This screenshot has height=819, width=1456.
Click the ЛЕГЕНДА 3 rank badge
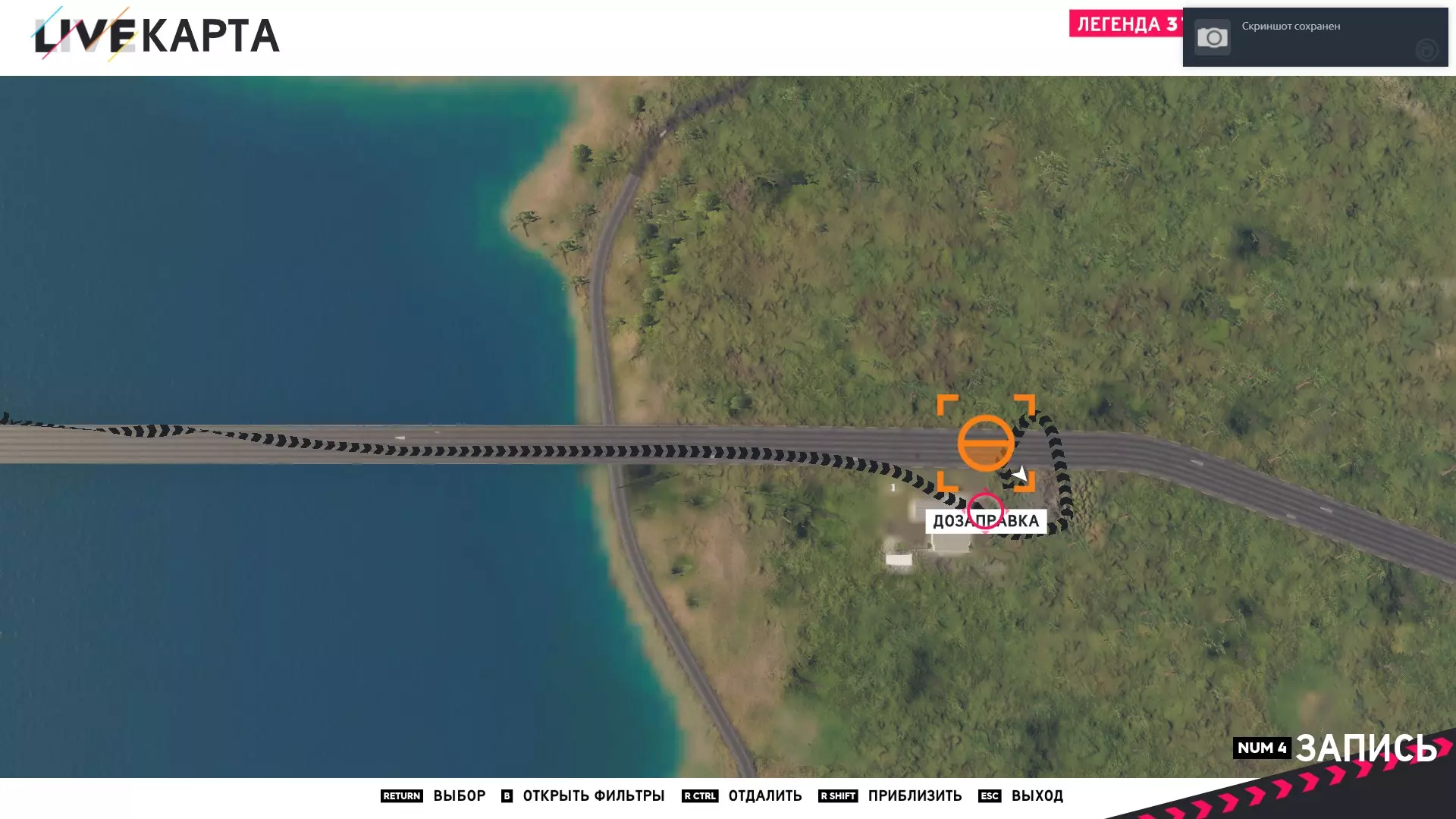[x=1125, y=24]
